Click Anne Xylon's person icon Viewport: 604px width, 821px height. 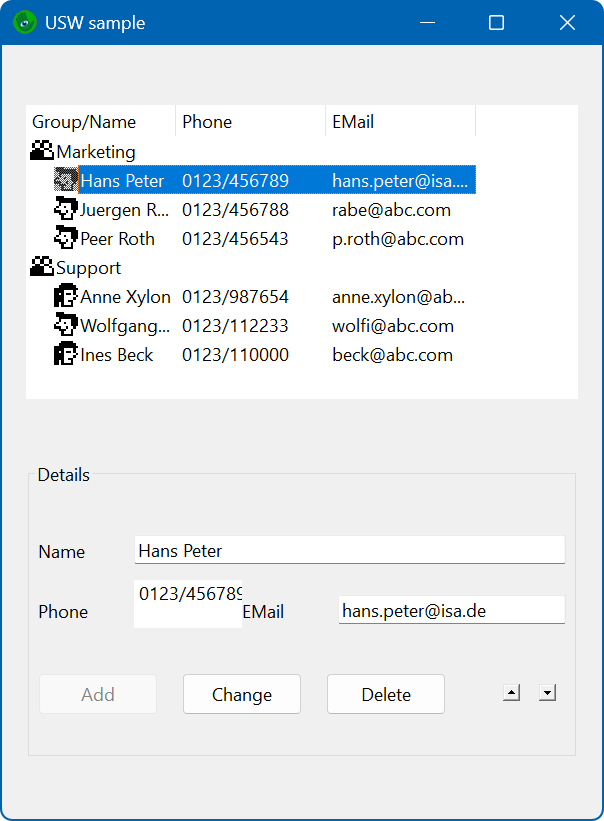(66, 296)
